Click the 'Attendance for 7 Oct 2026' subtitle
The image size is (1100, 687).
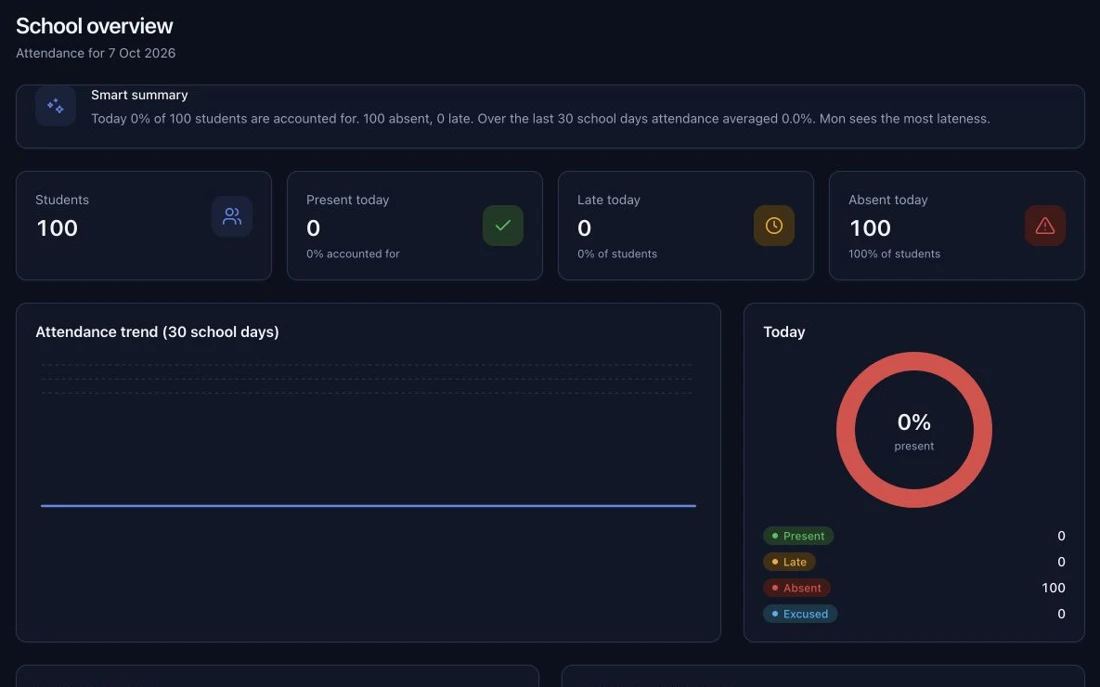coord(95,53)
